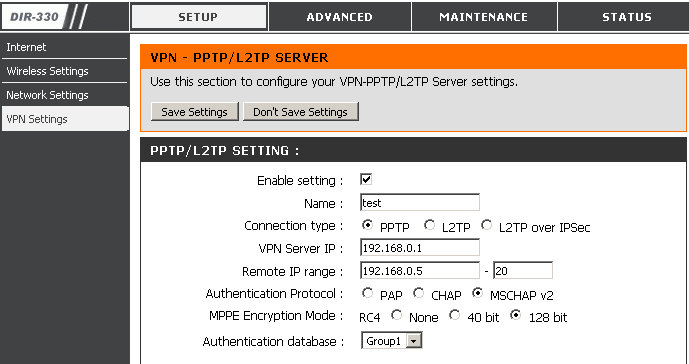Viewport: 689px width, 364px height.
Task: Toggle the Enable setting checkbox
Action: click(366, 179)
